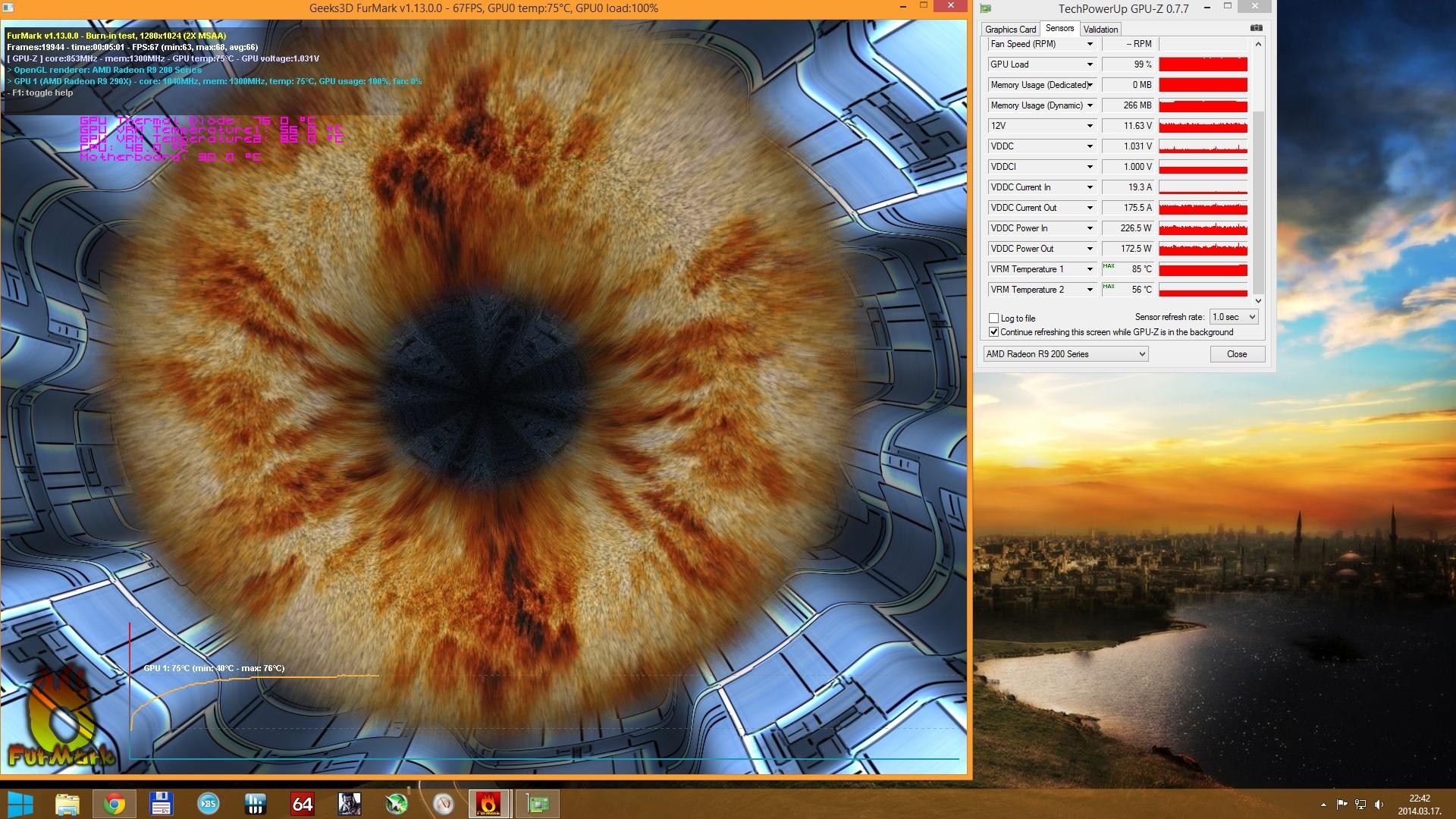Image resolution: width=1456 pixels, height=819 pixels.
Task: Click the 226.5 W power value
Action: point(1128,228)
